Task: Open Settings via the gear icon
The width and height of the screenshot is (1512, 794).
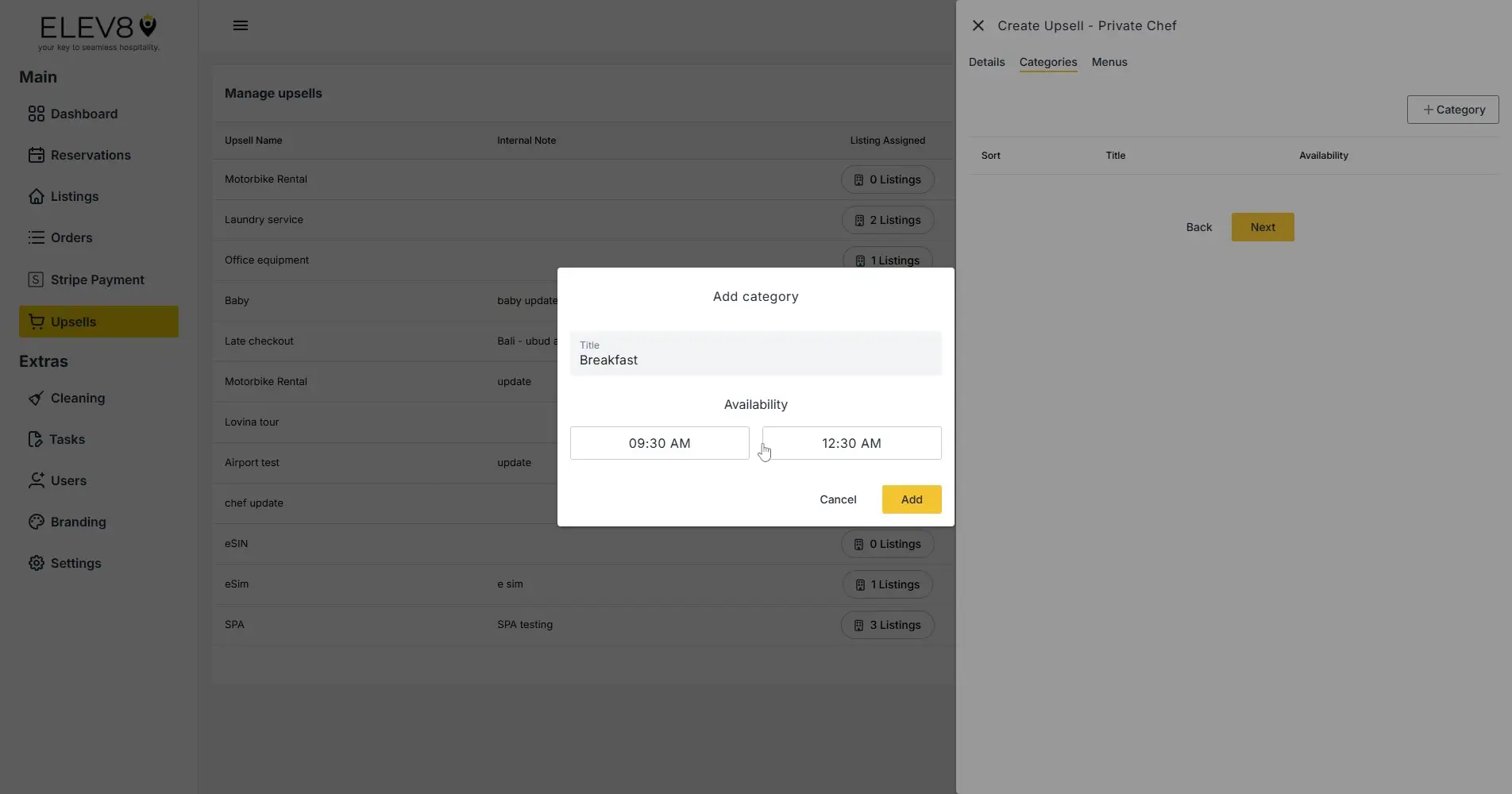Action: point(36,563)
